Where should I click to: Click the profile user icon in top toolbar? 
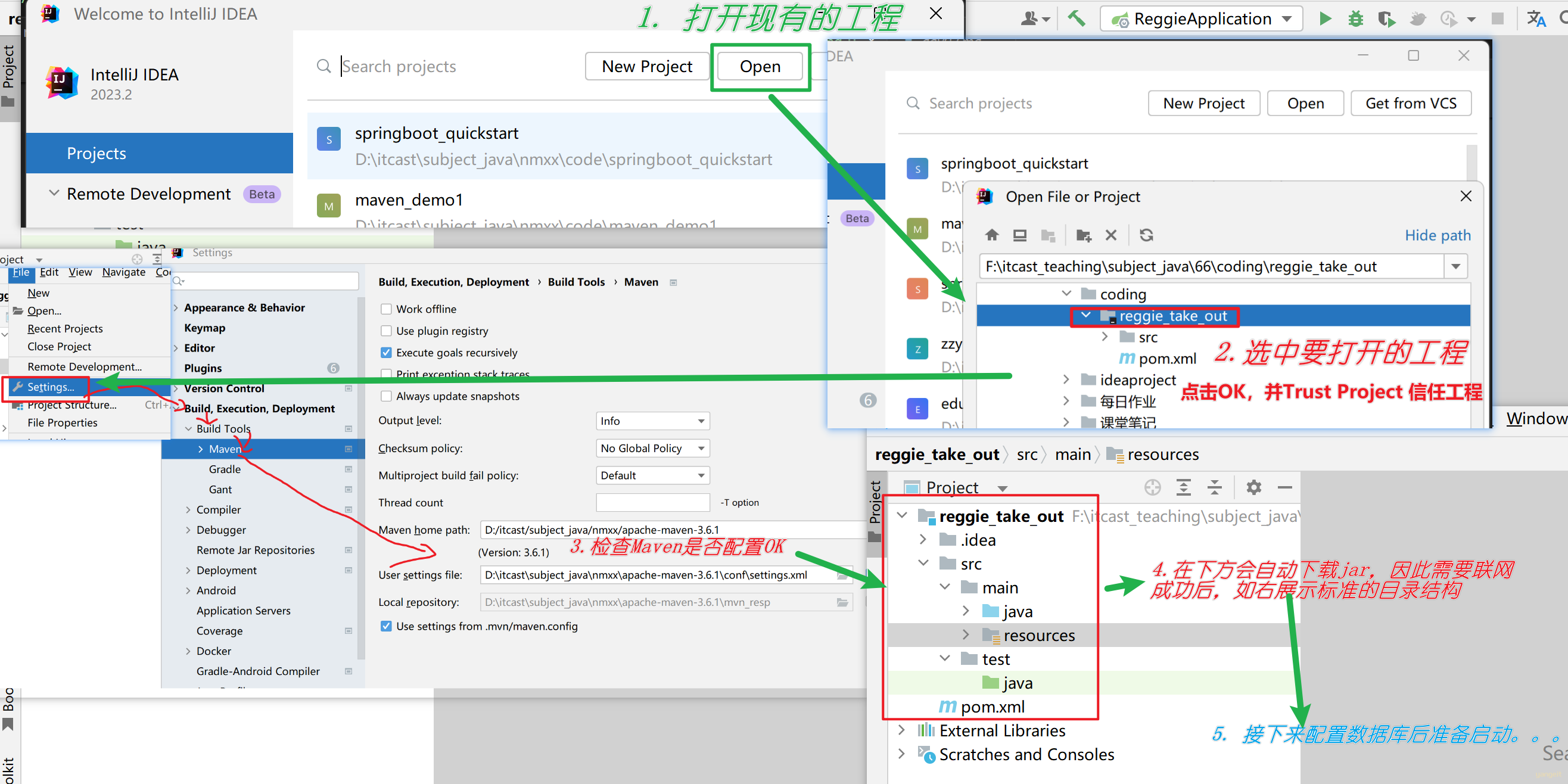pyautogui.click(x=1029, y=19)
